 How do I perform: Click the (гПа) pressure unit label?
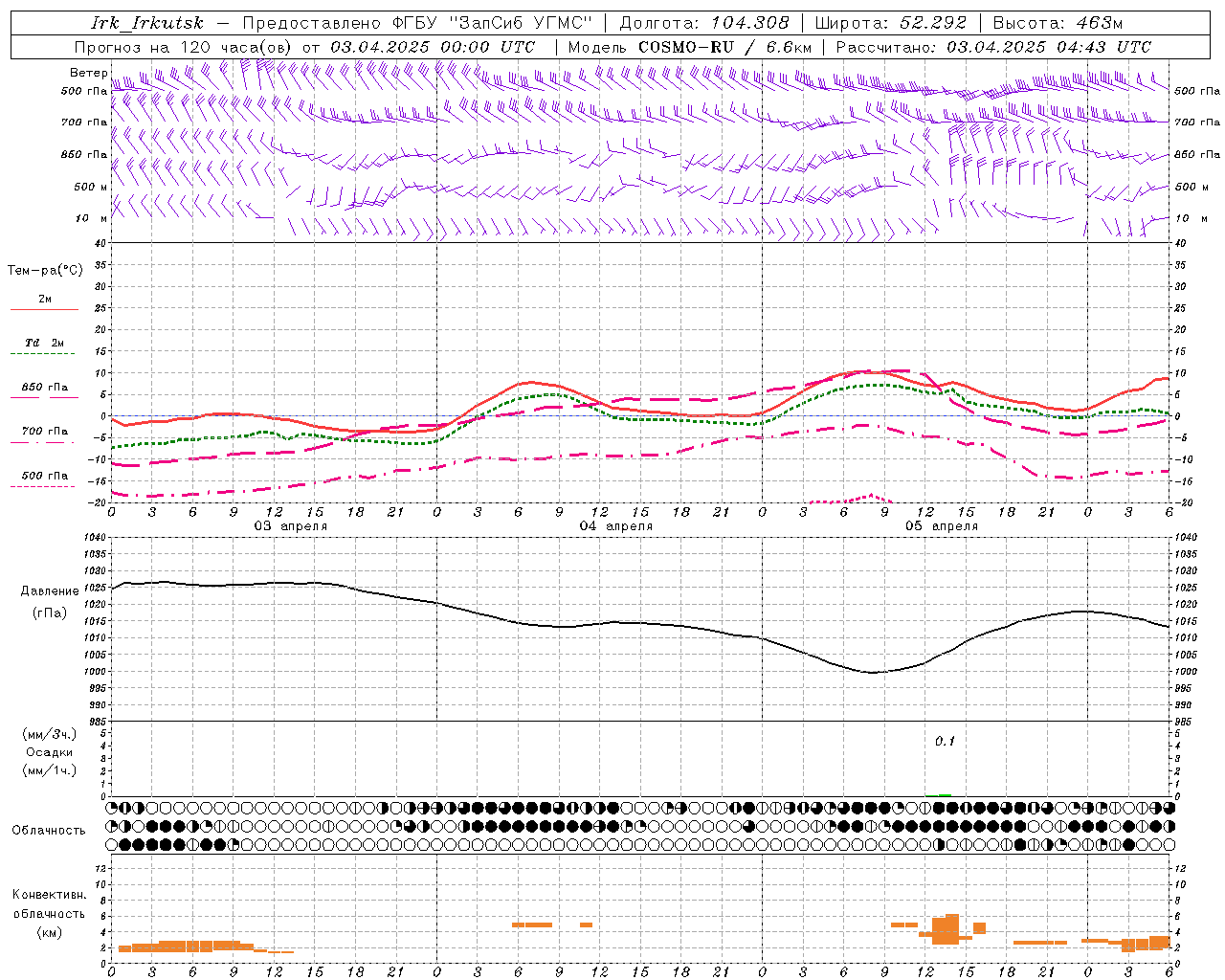(x=49, y=612)
